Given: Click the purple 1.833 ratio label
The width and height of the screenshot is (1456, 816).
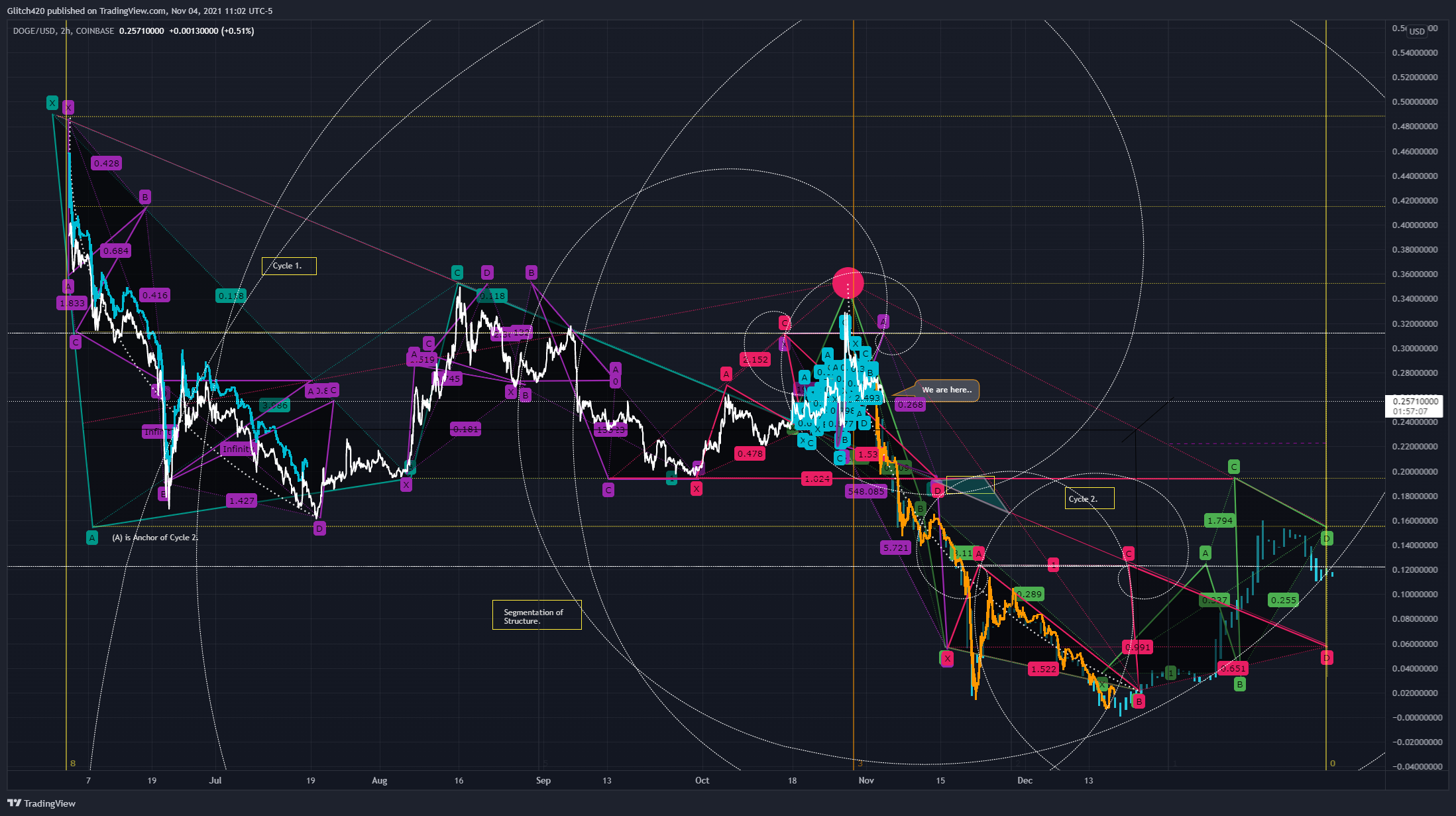Looking at the screenshot, I should [x=72, y=303].
